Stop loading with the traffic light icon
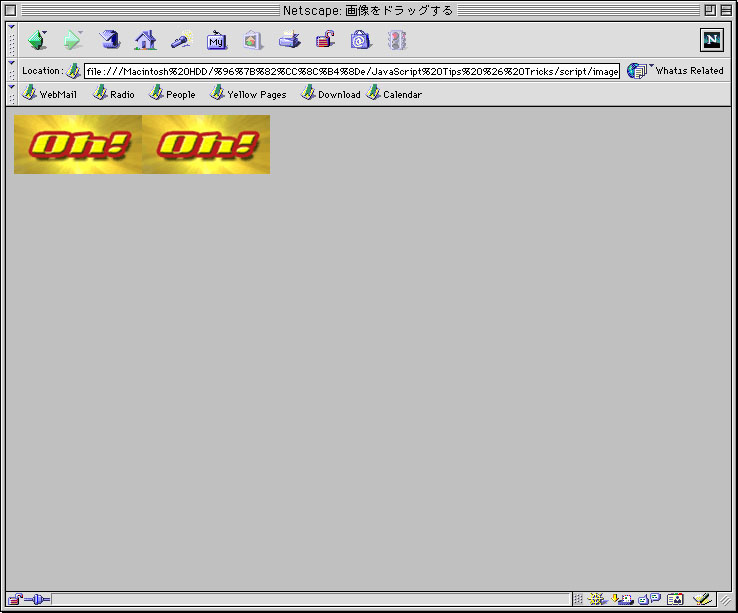The height and width of the screenshot is (613, 738). coord(397,40)
